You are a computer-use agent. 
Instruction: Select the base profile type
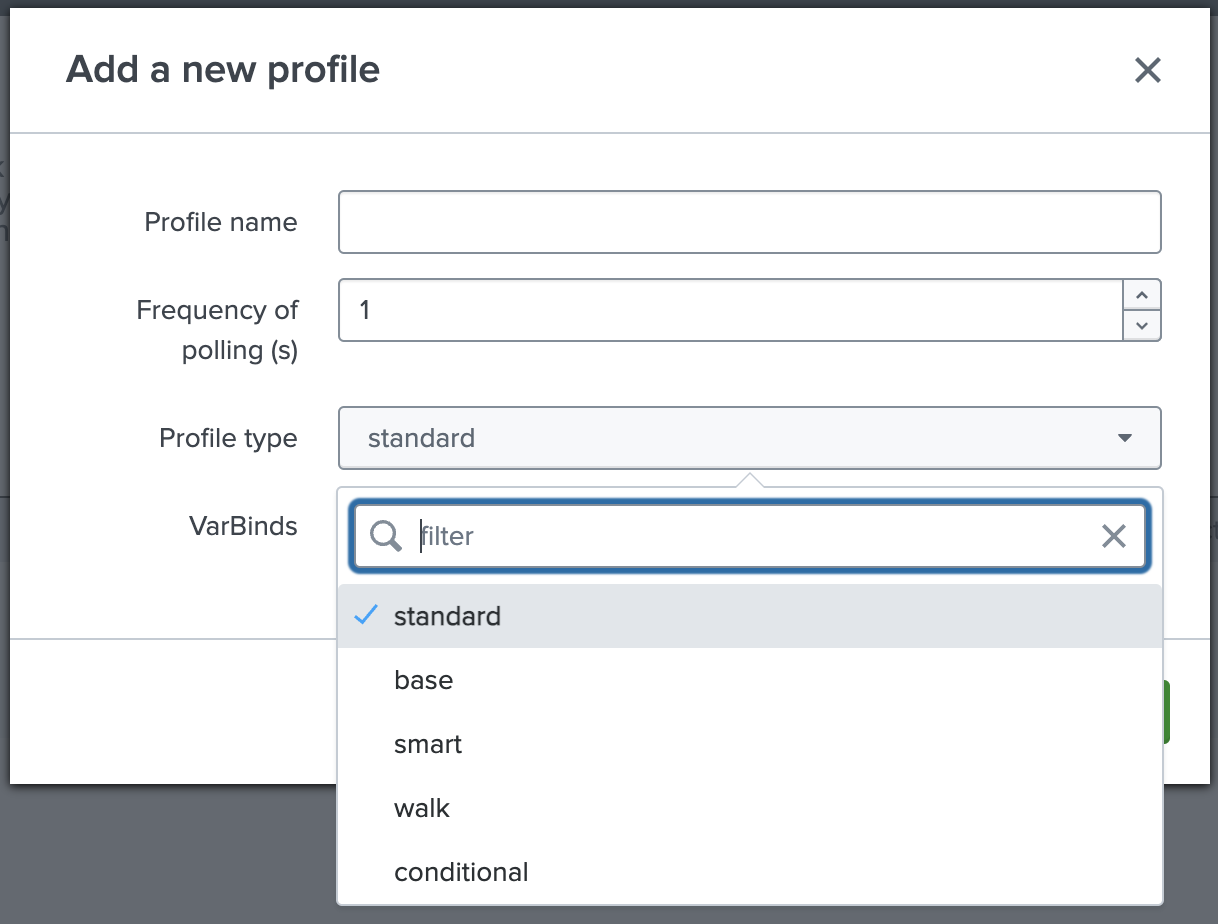[424, 680]
